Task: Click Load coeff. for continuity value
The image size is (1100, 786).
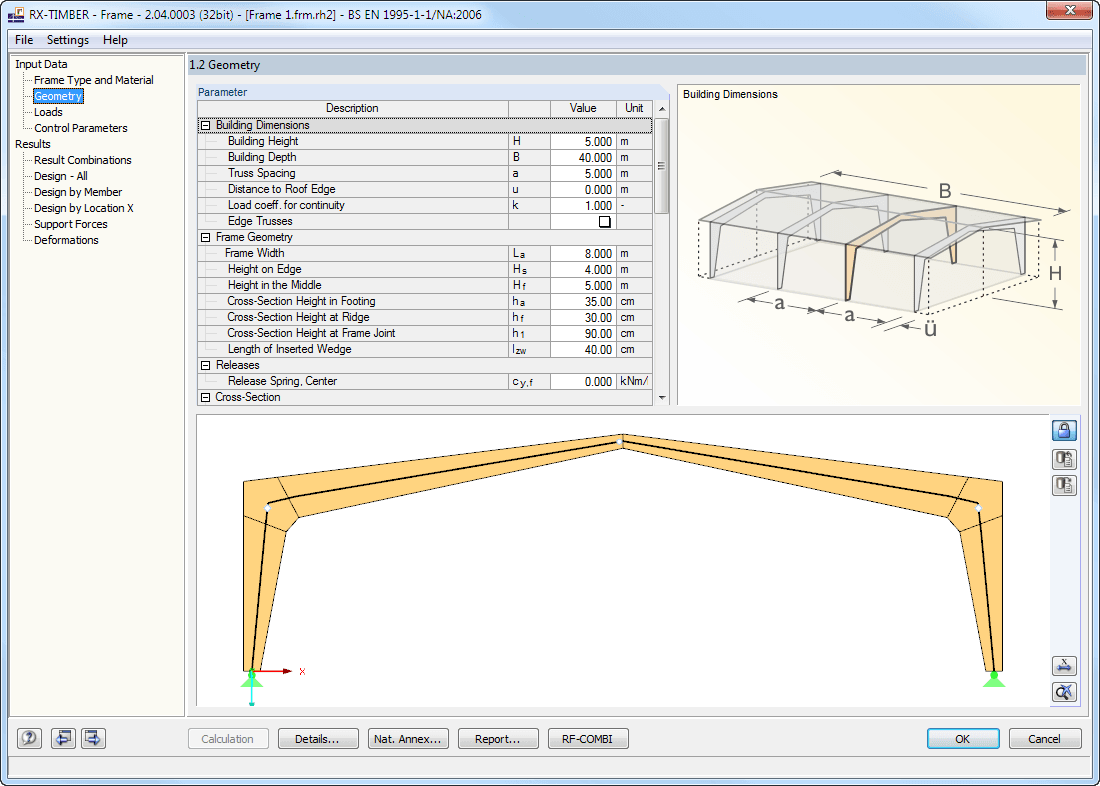Action: [582, 206]
